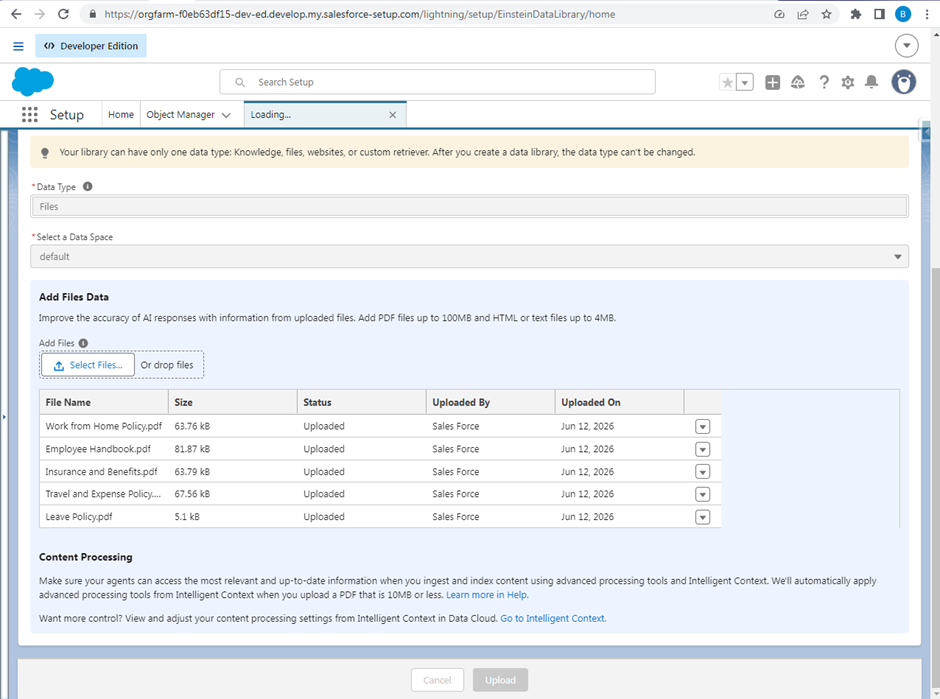Image resolution: width=940 pixels, height=699 pixels.
Task: Open the Trailhead guidance icon
Action: pos(798,83)
